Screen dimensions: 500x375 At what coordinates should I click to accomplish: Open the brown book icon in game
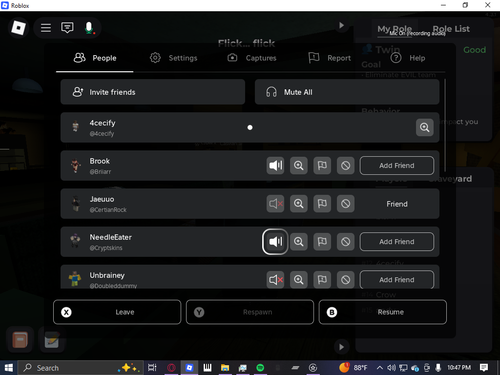coord(20,340)
